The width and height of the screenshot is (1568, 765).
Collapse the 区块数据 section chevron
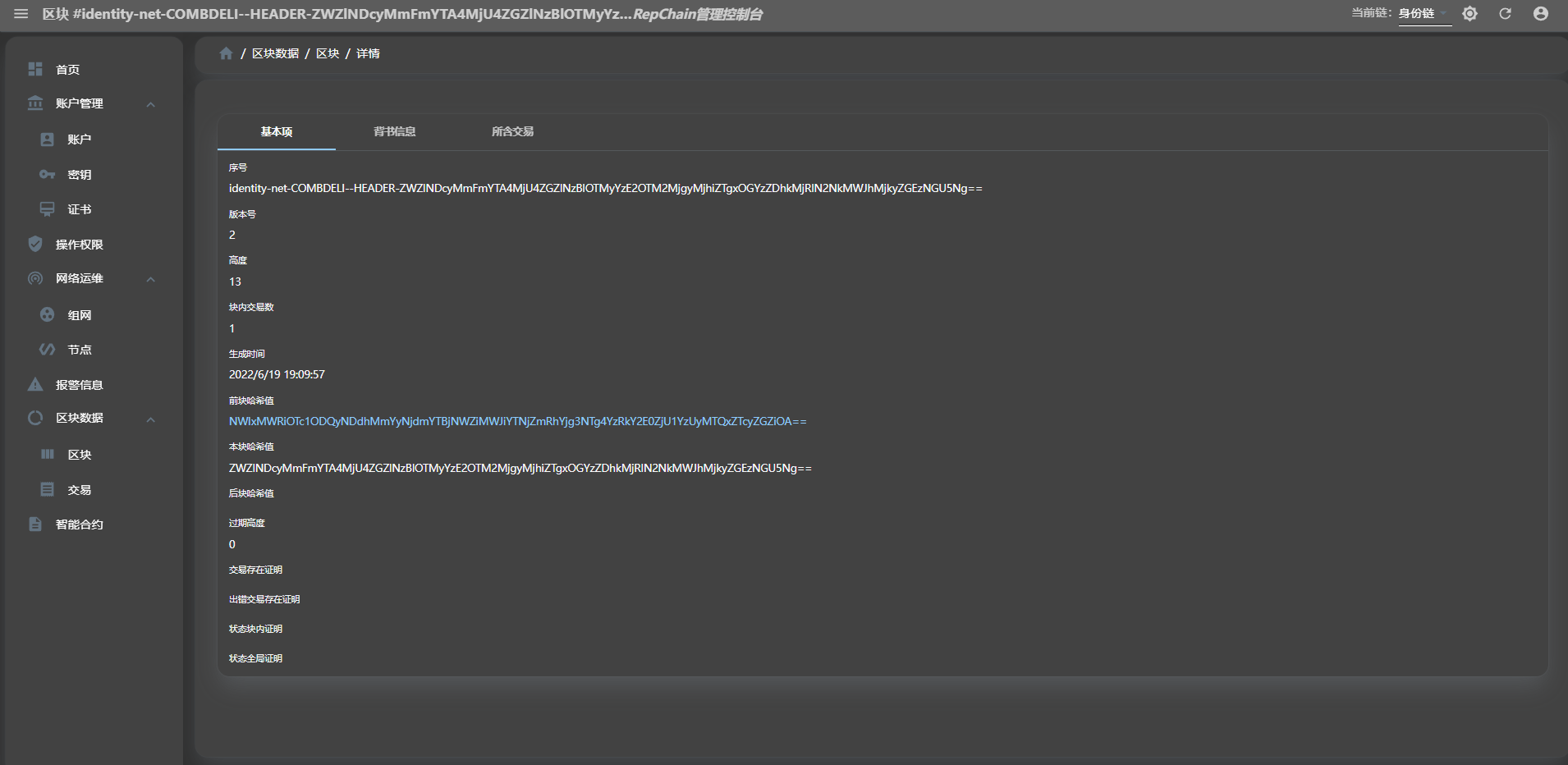[x=151, y=419]
